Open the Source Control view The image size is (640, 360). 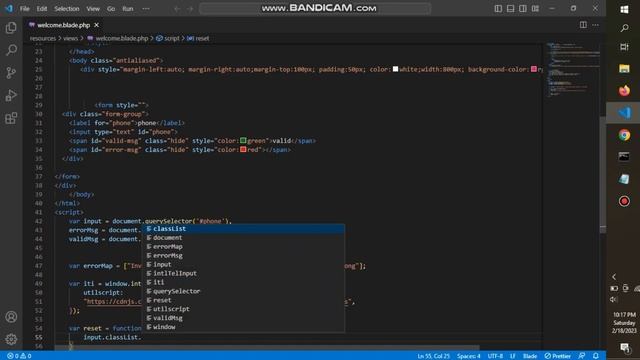11,73
